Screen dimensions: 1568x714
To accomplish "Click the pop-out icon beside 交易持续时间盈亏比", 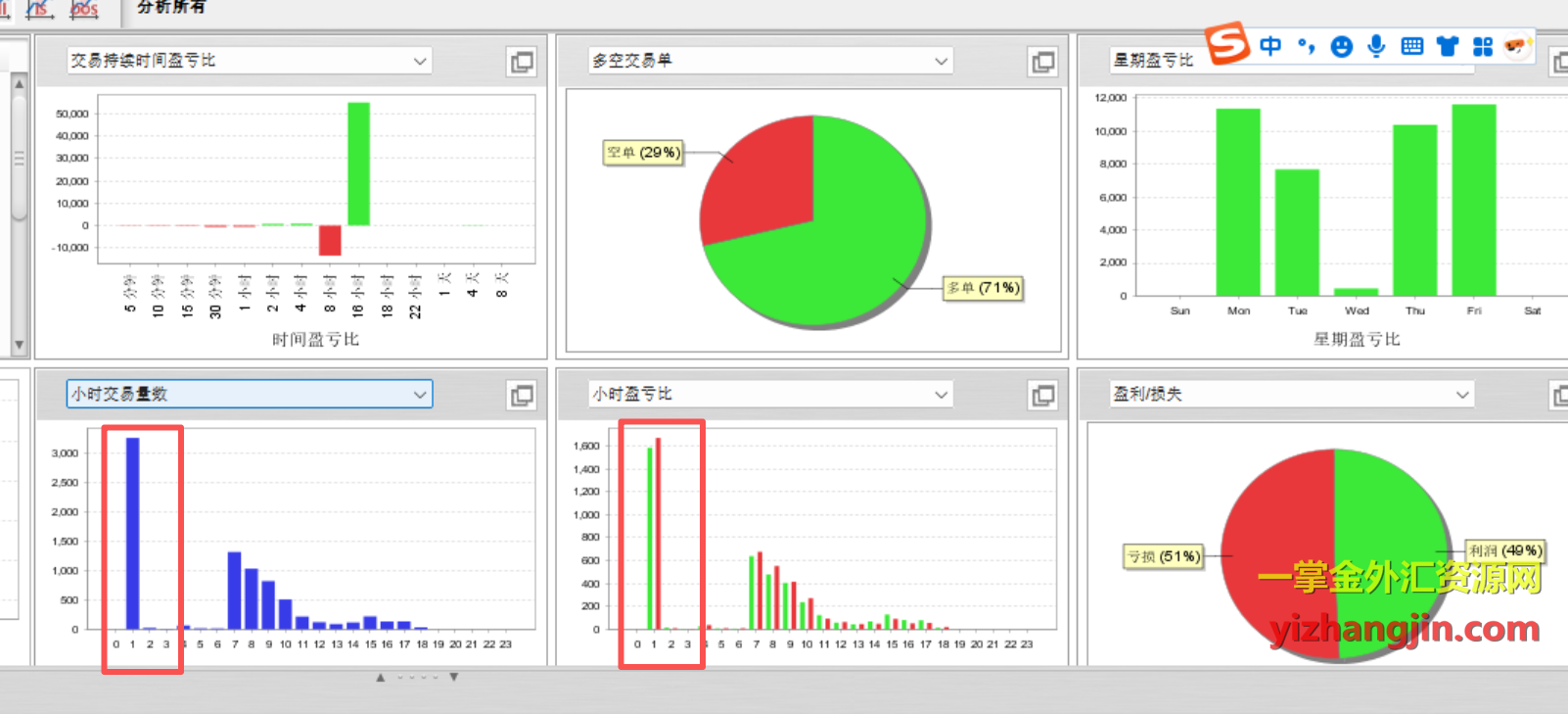I will (522, 62).
